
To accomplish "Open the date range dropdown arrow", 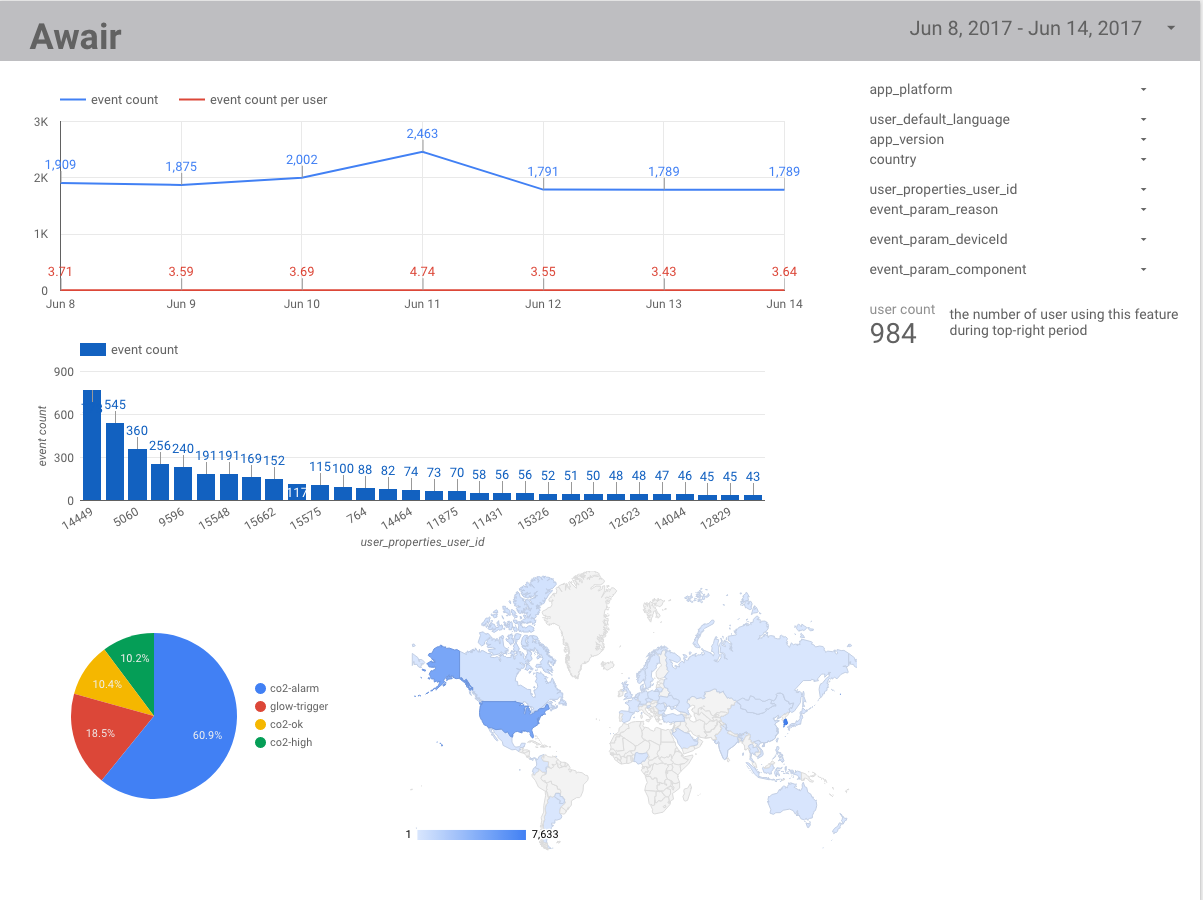I will tap(1171, 29).
